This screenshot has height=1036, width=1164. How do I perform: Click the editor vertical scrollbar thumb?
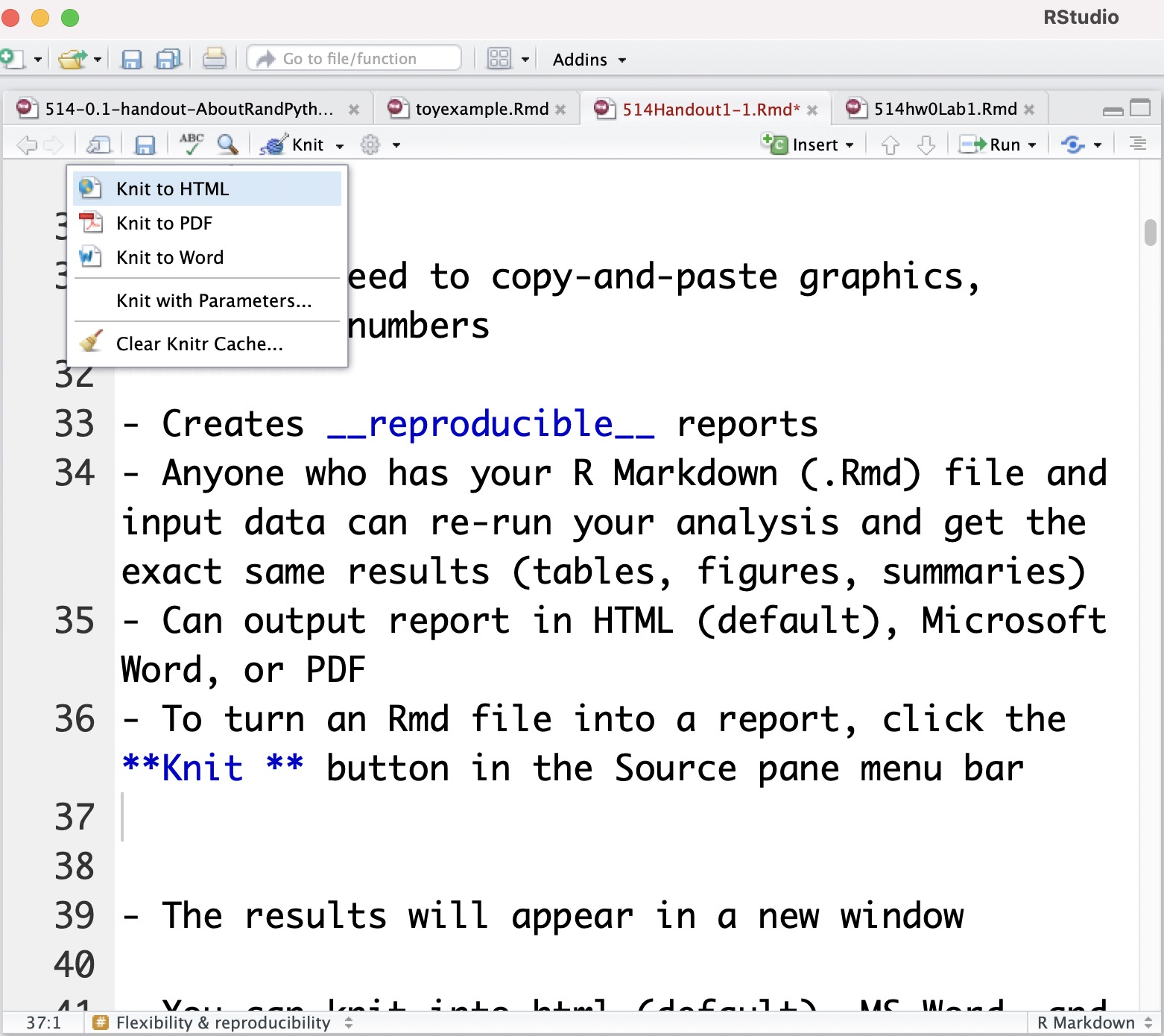click(1151, 232)
